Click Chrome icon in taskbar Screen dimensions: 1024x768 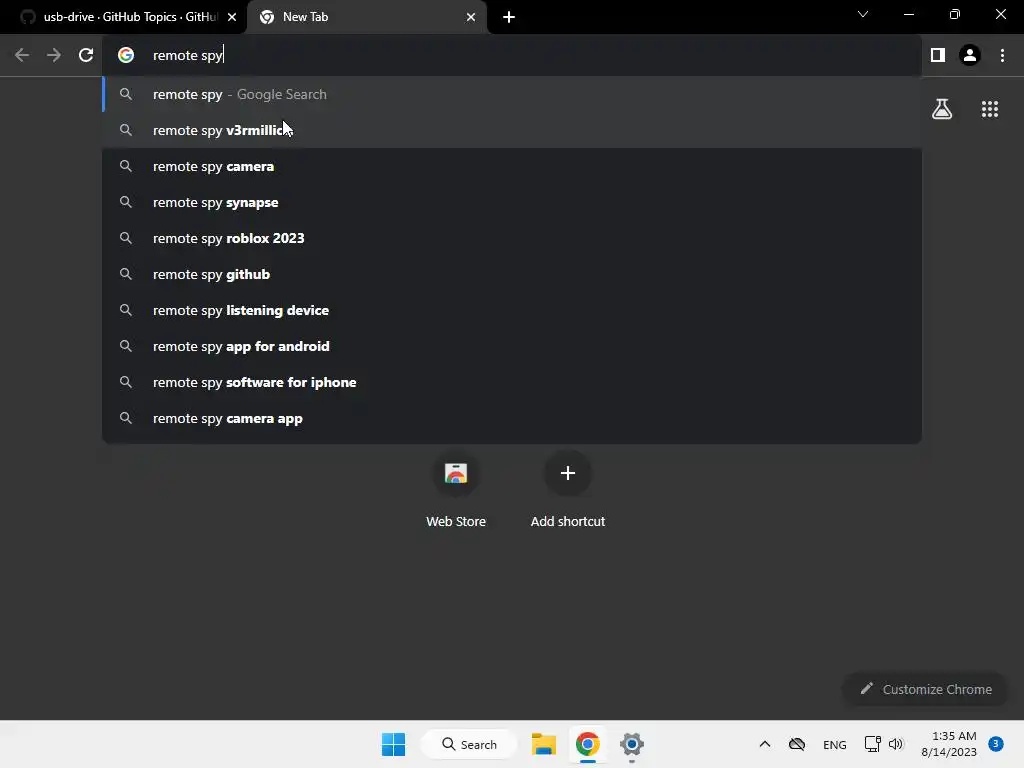tap(587, 744)
